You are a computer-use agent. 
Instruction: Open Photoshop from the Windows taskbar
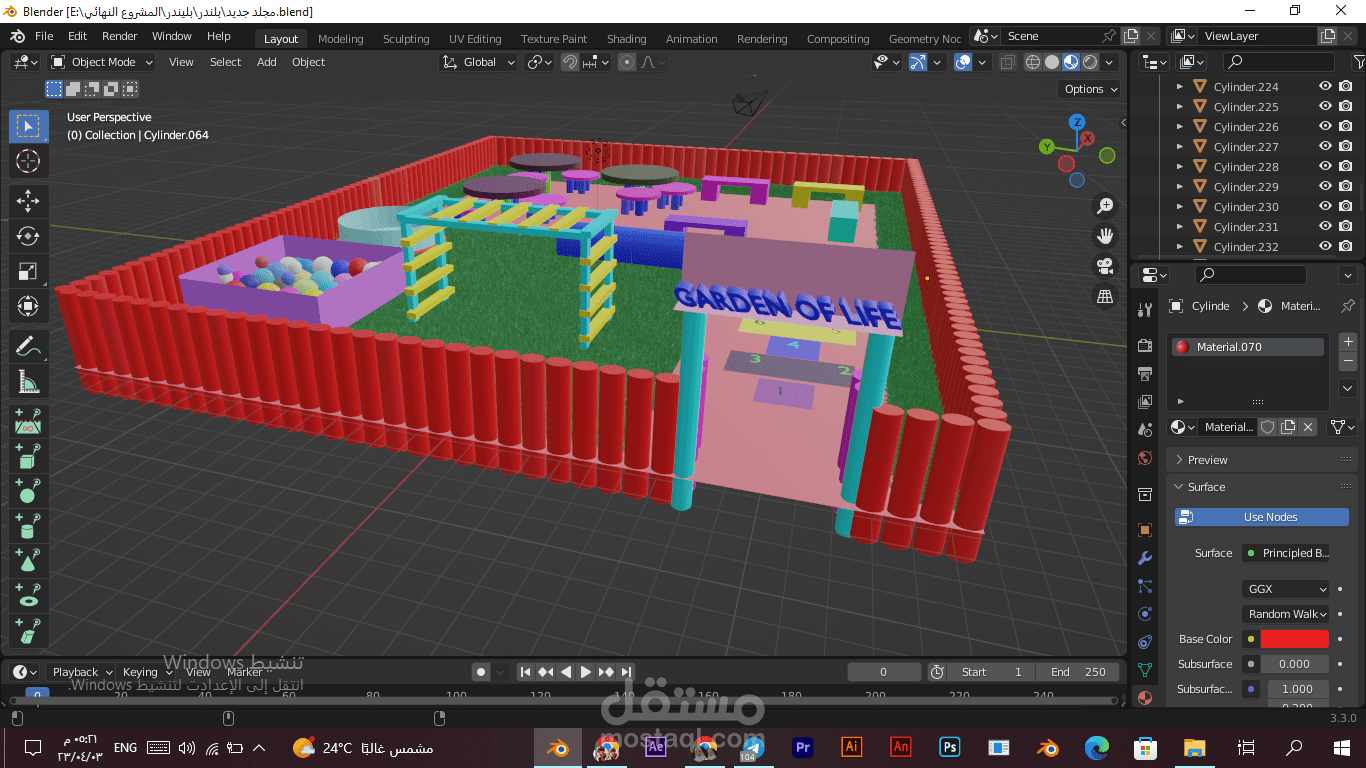pos(949,747)
